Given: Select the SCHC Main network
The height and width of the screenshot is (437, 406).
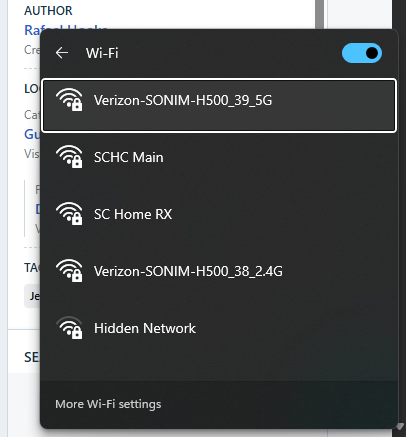Looking at the screenshot, I should point(219,157).
